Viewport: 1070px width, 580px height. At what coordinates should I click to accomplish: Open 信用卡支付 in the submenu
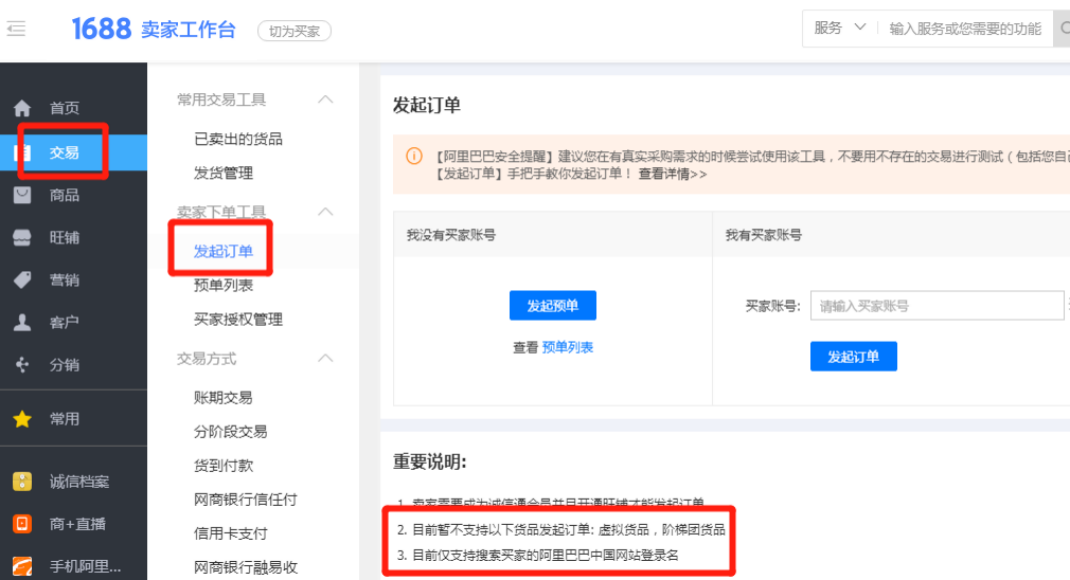[x=231, y=534]
